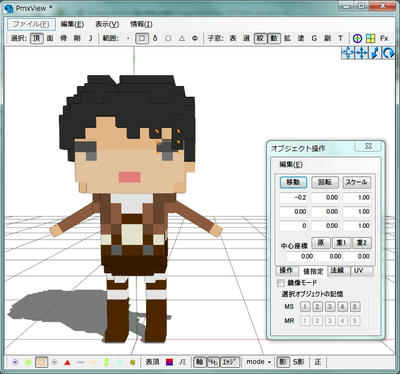Click the 移動 move button
The image size is (400, 374).
[293, 182]
